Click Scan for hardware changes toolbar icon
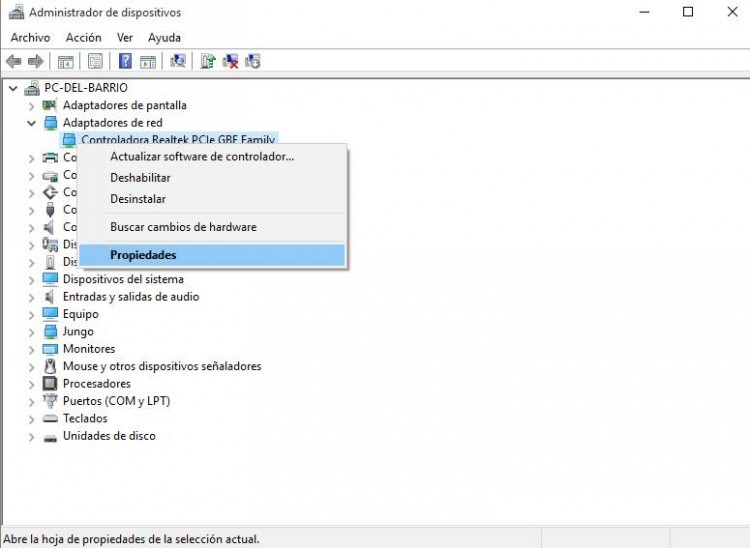 point(178,61)
